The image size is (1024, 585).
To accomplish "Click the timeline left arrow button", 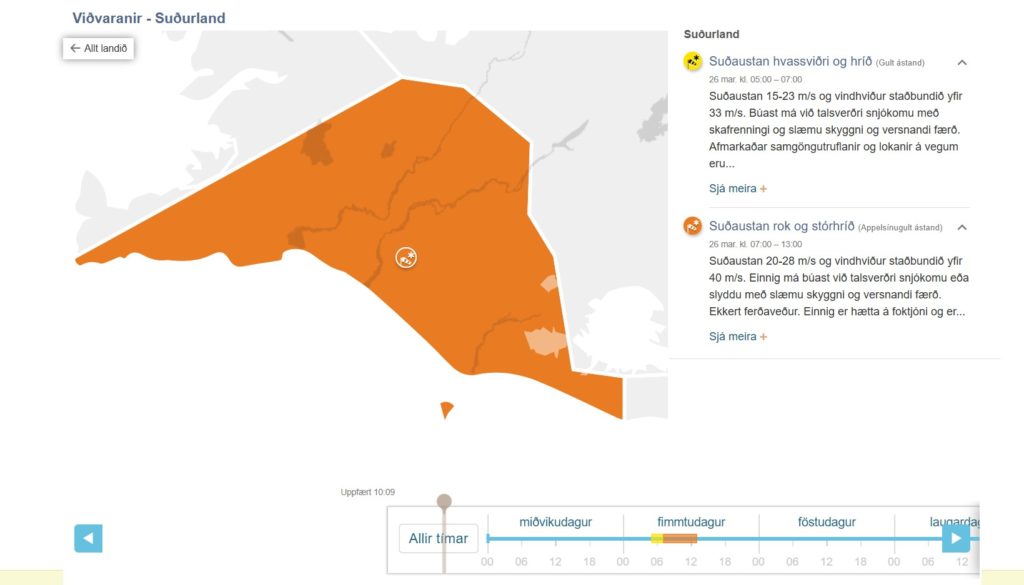I will point(88,538).
